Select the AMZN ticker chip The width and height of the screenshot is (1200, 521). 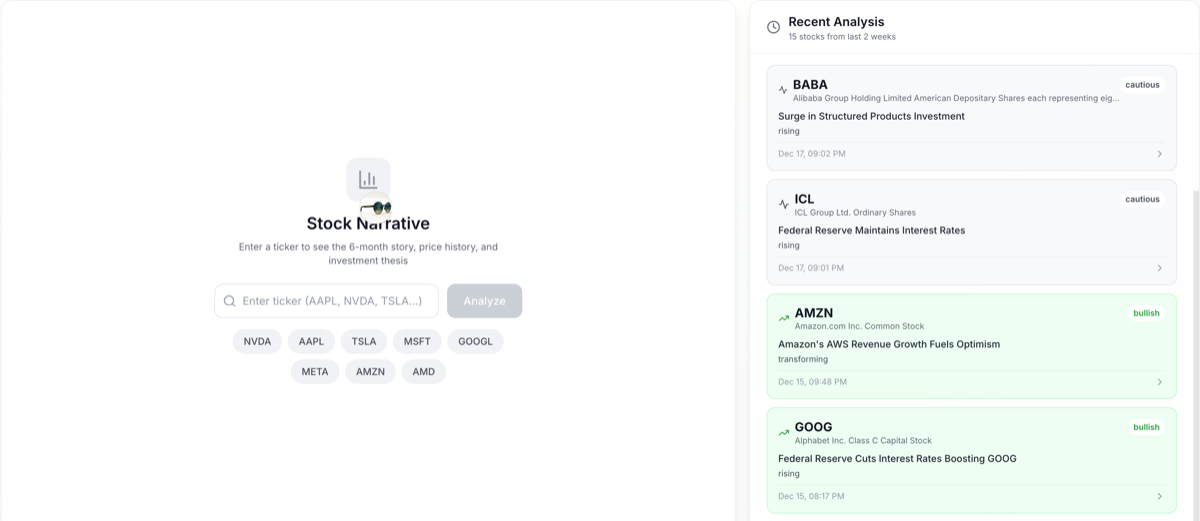[x=371, y=371]
